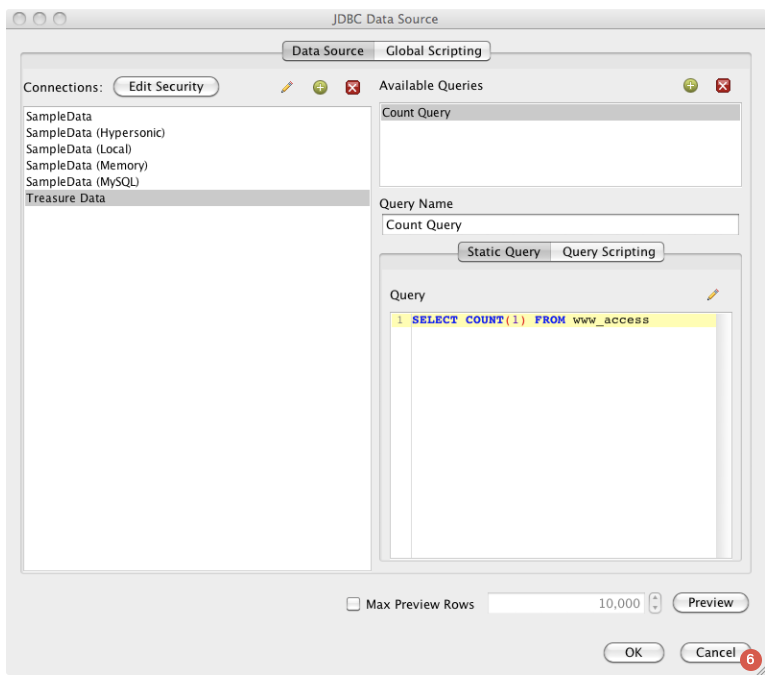Confirm with the OK button
The height and width of the screenshot is (687, 774).
pyautogui.click(x=633, y=652)
